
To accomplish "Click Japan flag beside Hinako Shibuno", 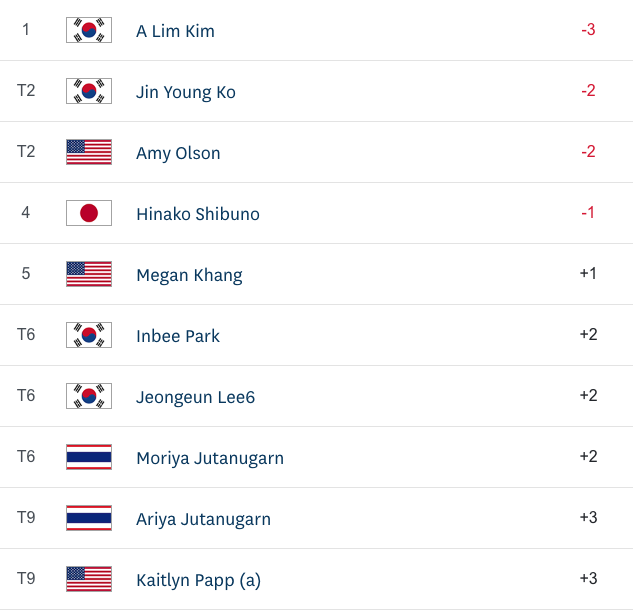I will pyautogui.click(x=89, y=213).
